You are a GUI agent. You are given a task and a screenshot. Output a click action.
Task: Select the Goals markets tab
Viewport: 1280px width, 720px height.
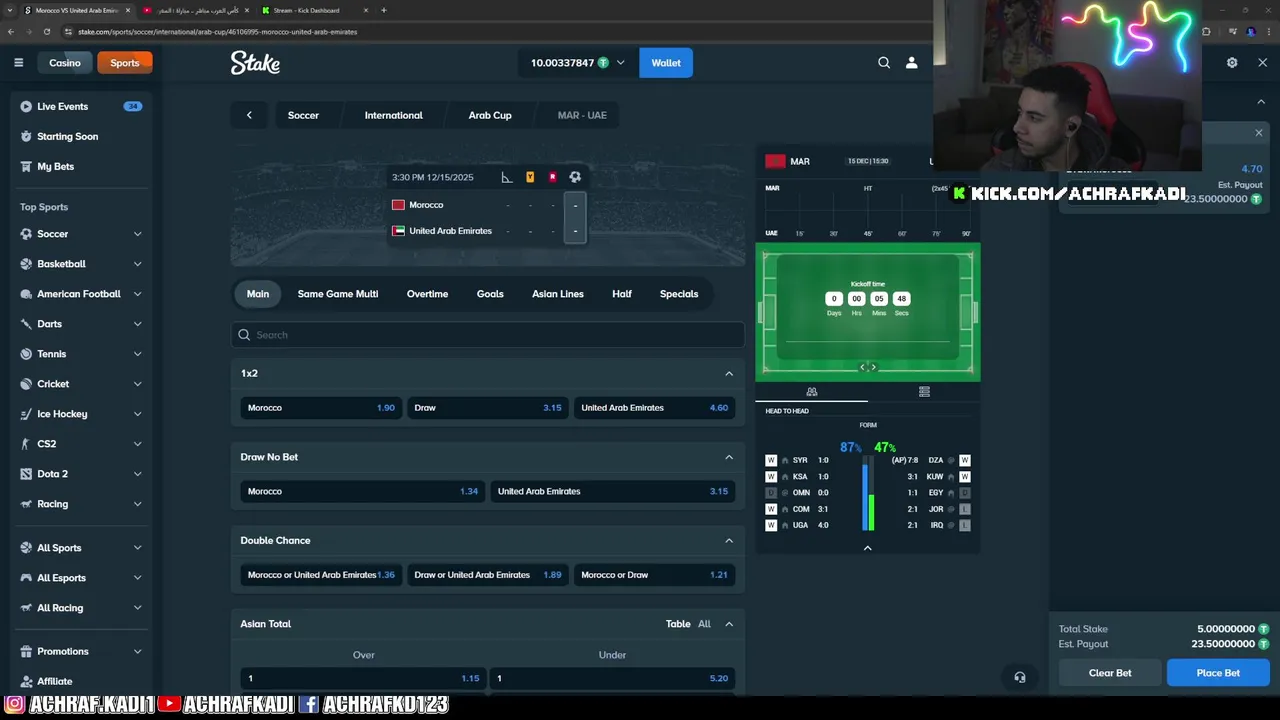click(490, 294)
